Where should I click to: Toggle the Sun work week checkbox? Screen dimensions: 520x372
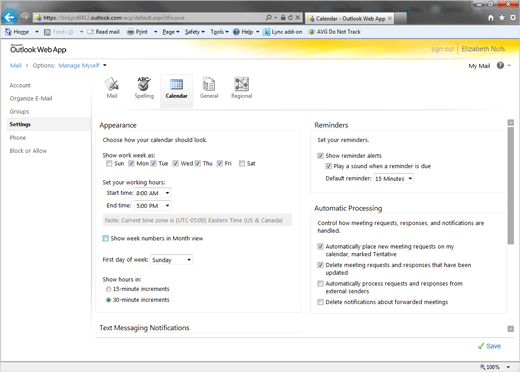pyautogui.click(x=109, y=163)
